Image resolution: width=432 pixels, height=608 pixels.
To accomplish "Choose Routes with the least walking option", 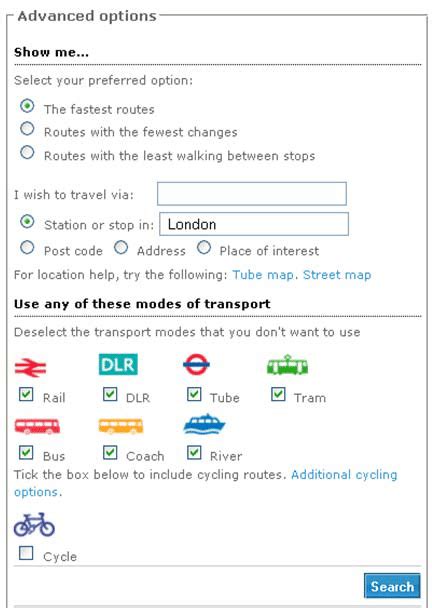I will [27, 152].
